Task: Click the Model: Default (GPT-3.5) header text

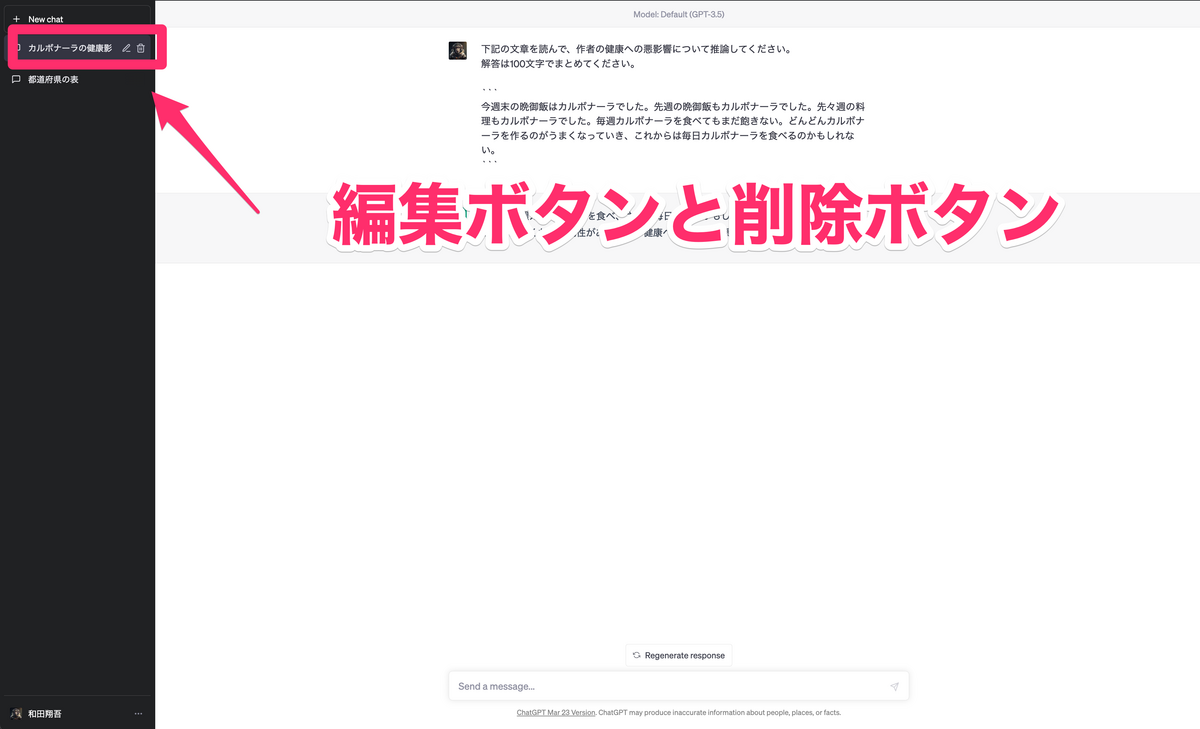Action: 678,15
